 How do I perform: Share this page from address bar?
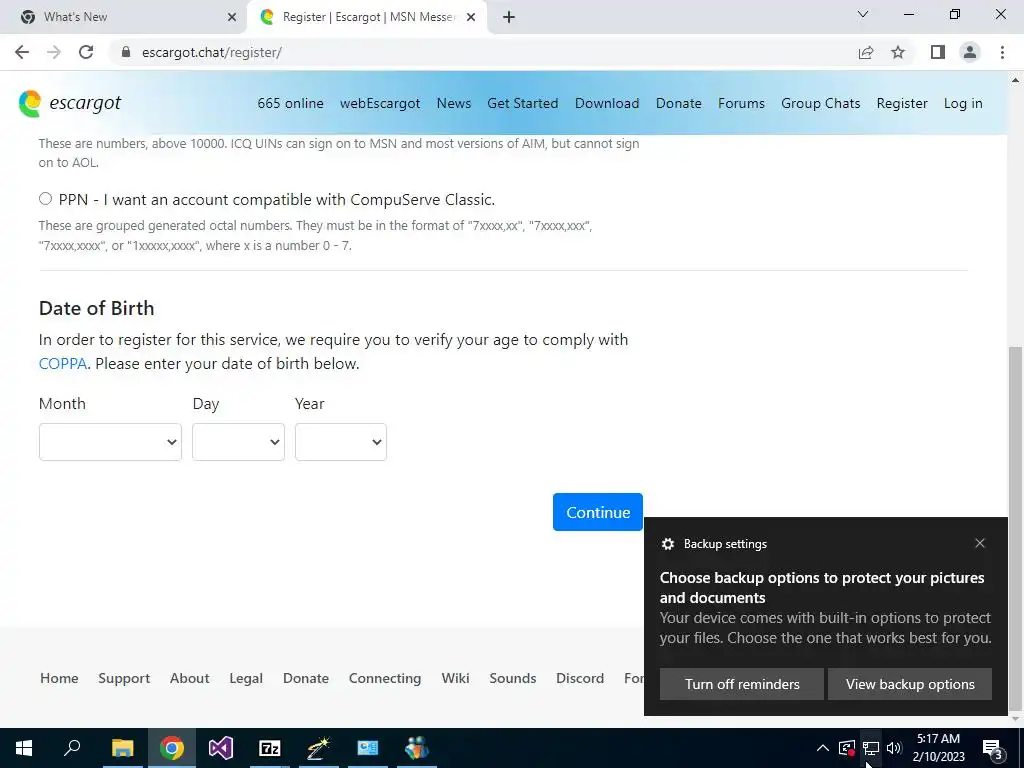[866, 52]
